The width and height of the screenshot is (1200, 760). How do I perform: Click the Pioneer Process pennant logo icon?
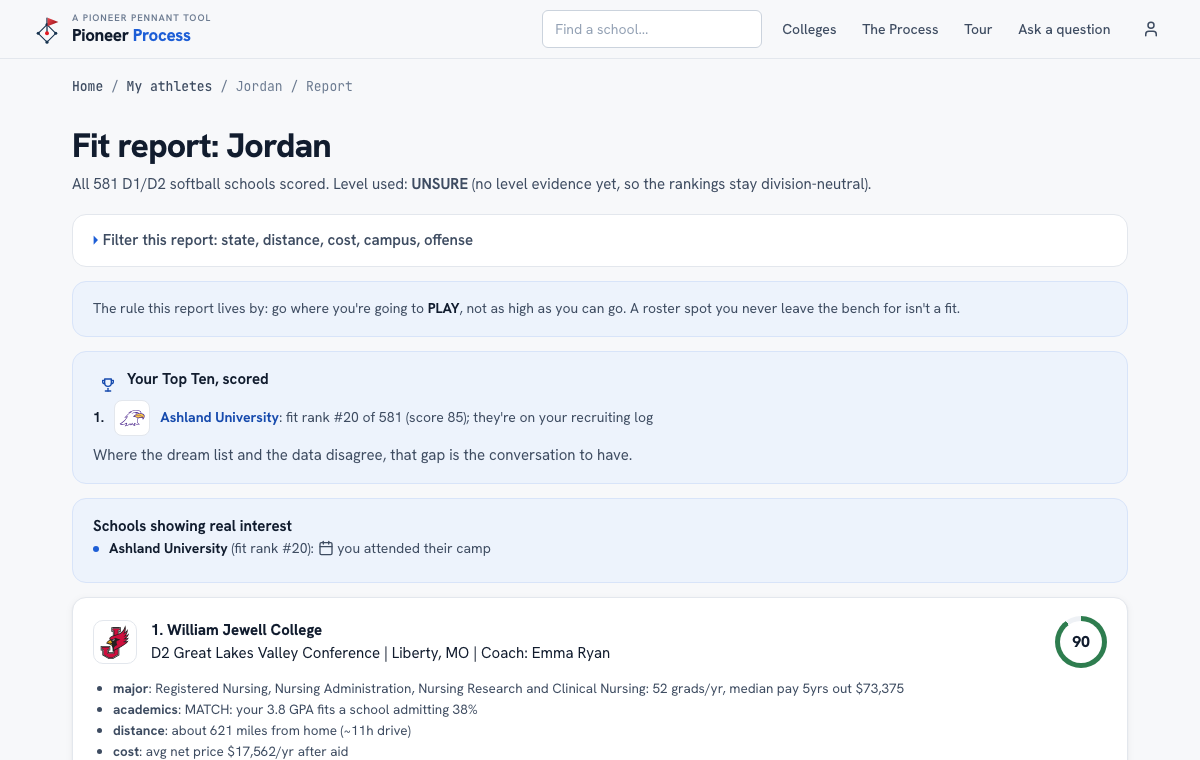(47, 30)
